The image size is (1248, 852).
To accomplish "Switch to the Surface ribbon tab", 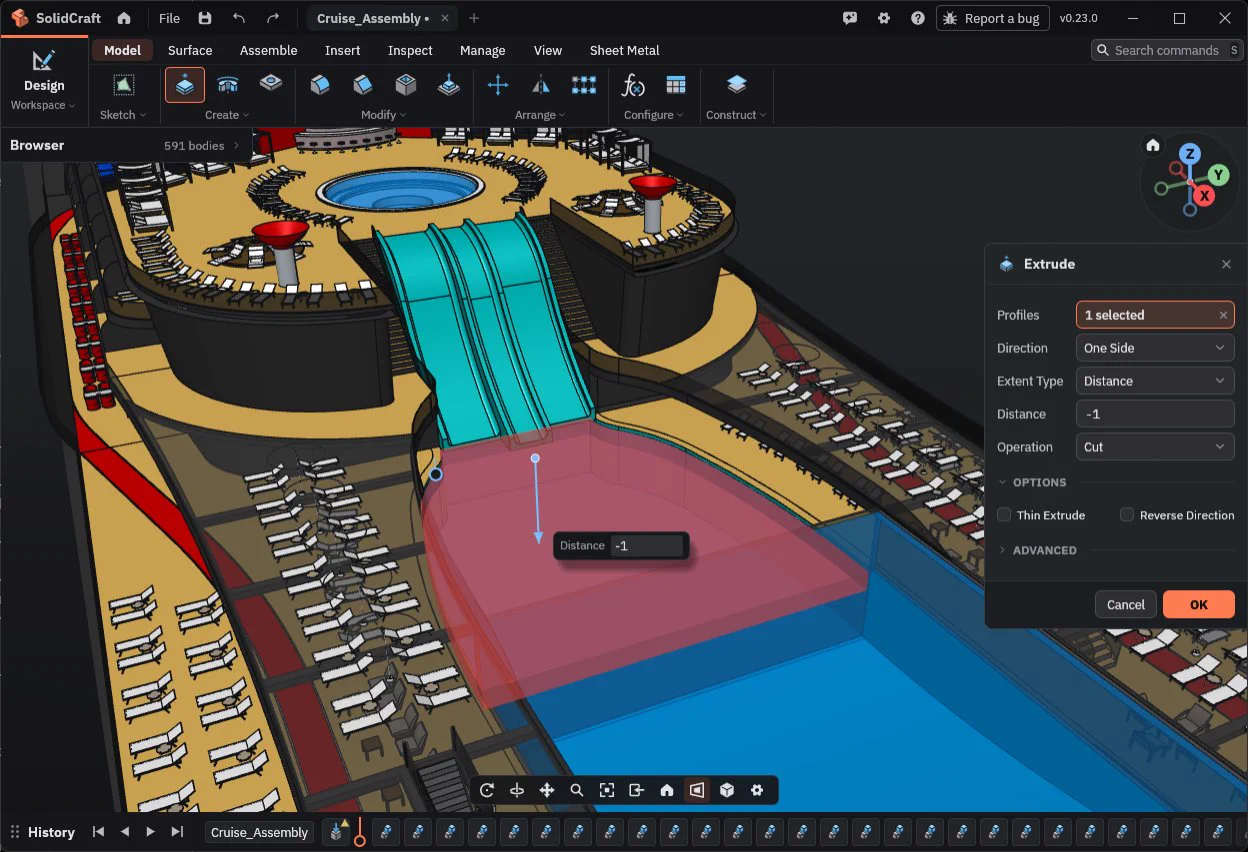I will coord(190,50).
